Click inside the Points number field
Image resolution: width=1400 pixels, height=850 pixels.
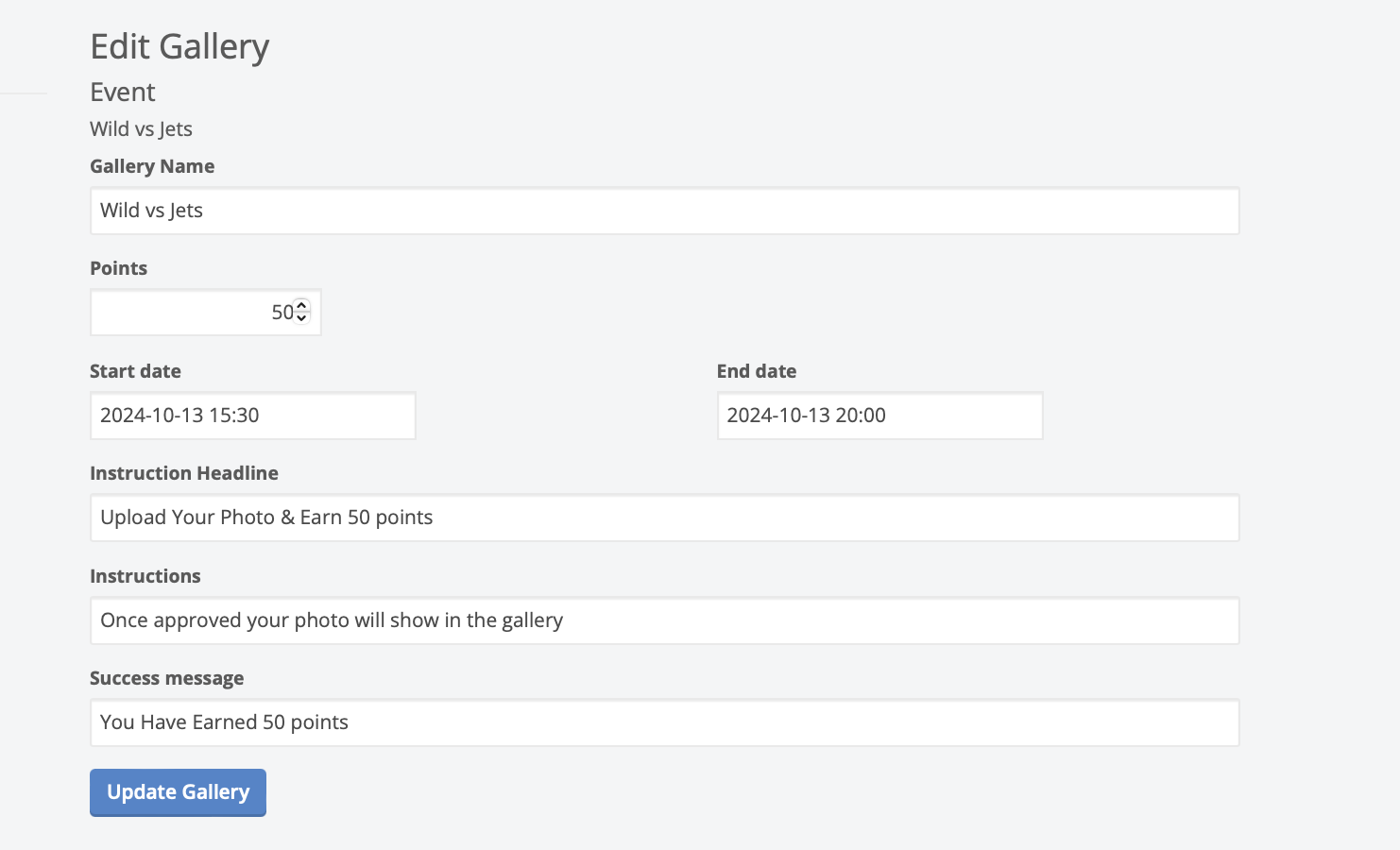[189, 313]
